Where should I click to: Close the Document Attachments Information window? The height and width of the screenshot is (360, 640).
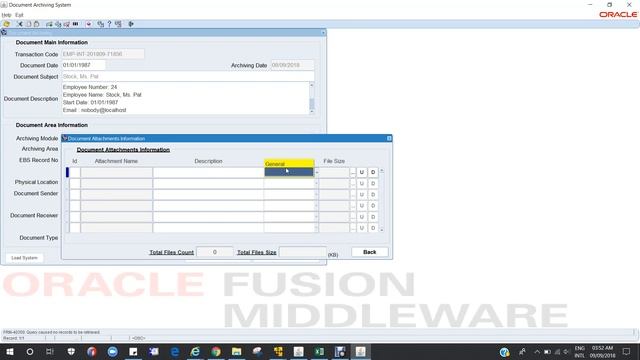pyautogui.click(x=389, y=138)
